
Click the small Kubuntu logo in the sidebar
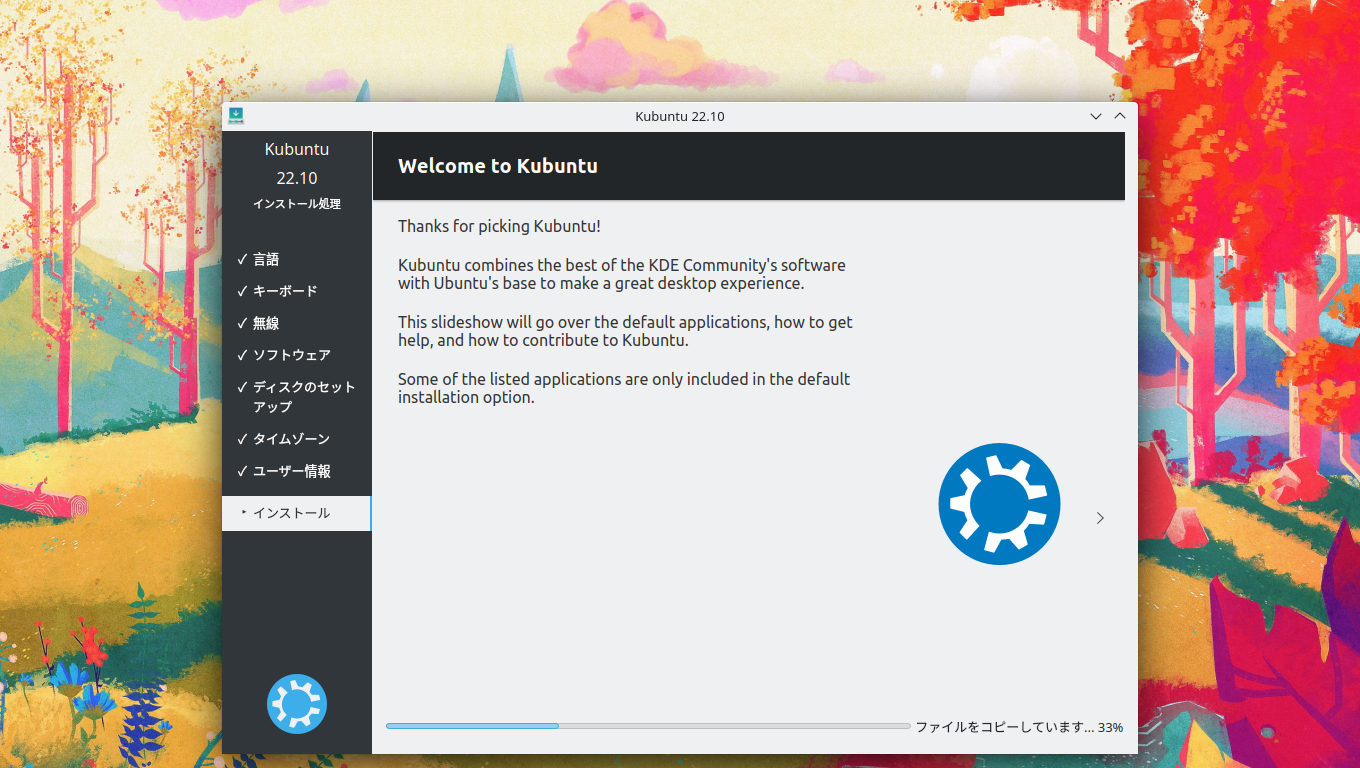tap(297, 704)
